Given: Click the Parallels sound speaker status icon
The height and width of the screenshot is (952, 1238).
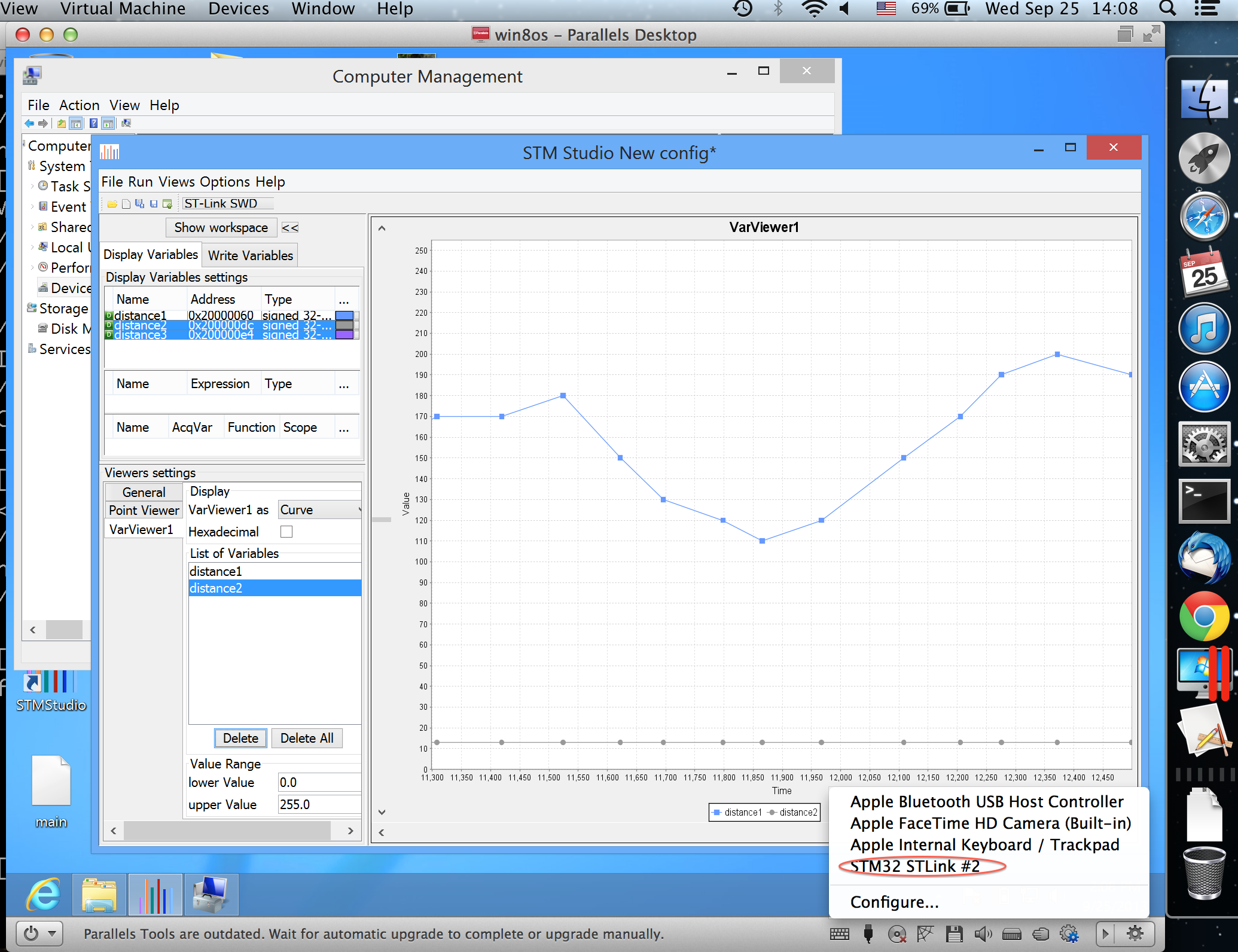Looking at the screenshot, I should point(983,934).
